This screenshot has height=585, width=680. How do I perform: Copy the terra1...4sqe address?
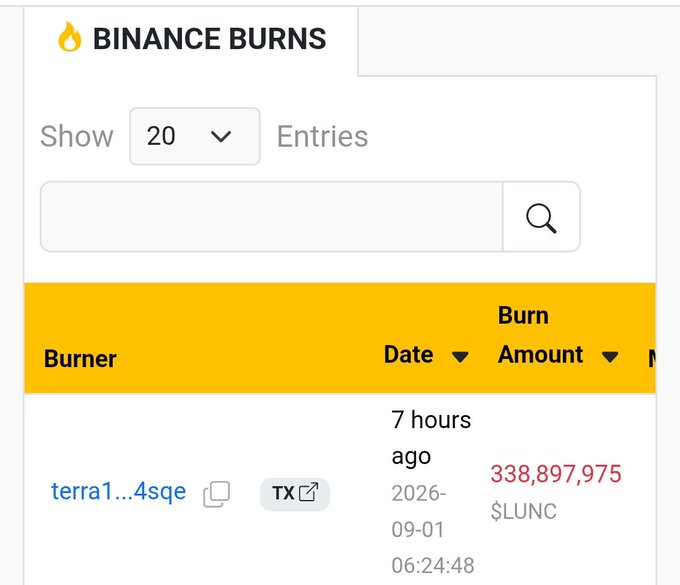point(216,494)
